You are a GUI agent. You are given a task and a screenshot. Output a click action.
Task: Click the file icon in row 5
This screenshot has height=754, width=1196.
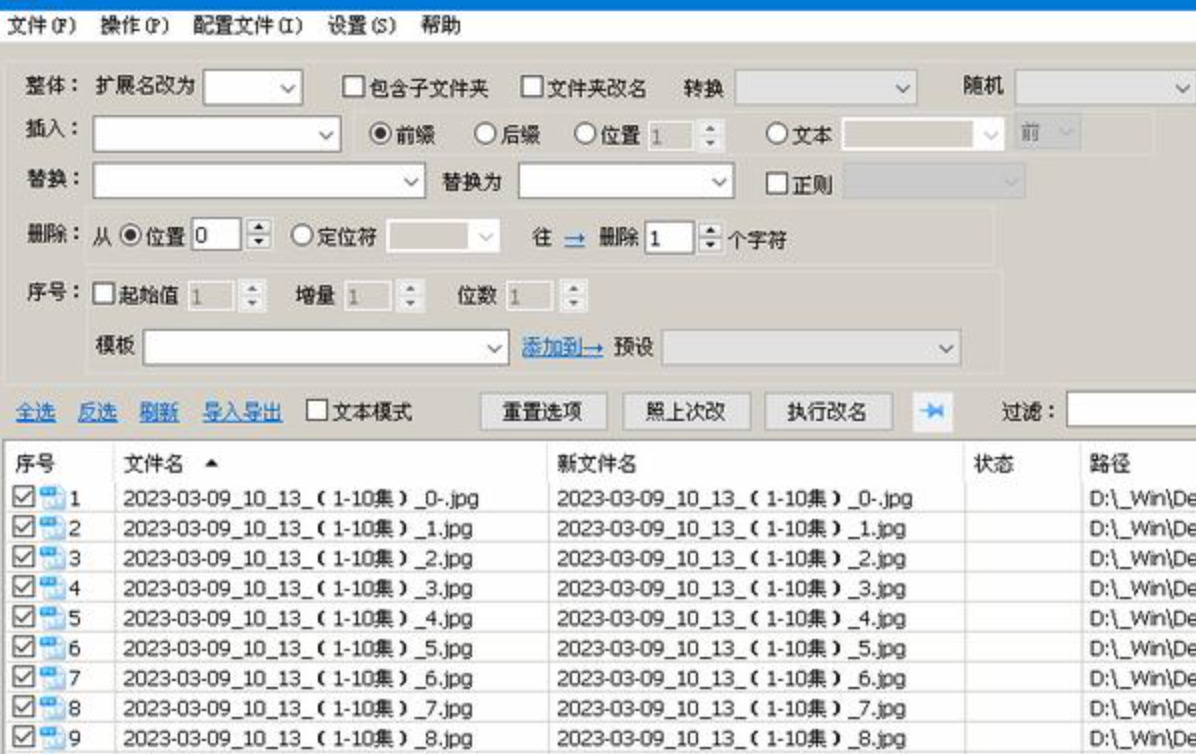point(52,618)
